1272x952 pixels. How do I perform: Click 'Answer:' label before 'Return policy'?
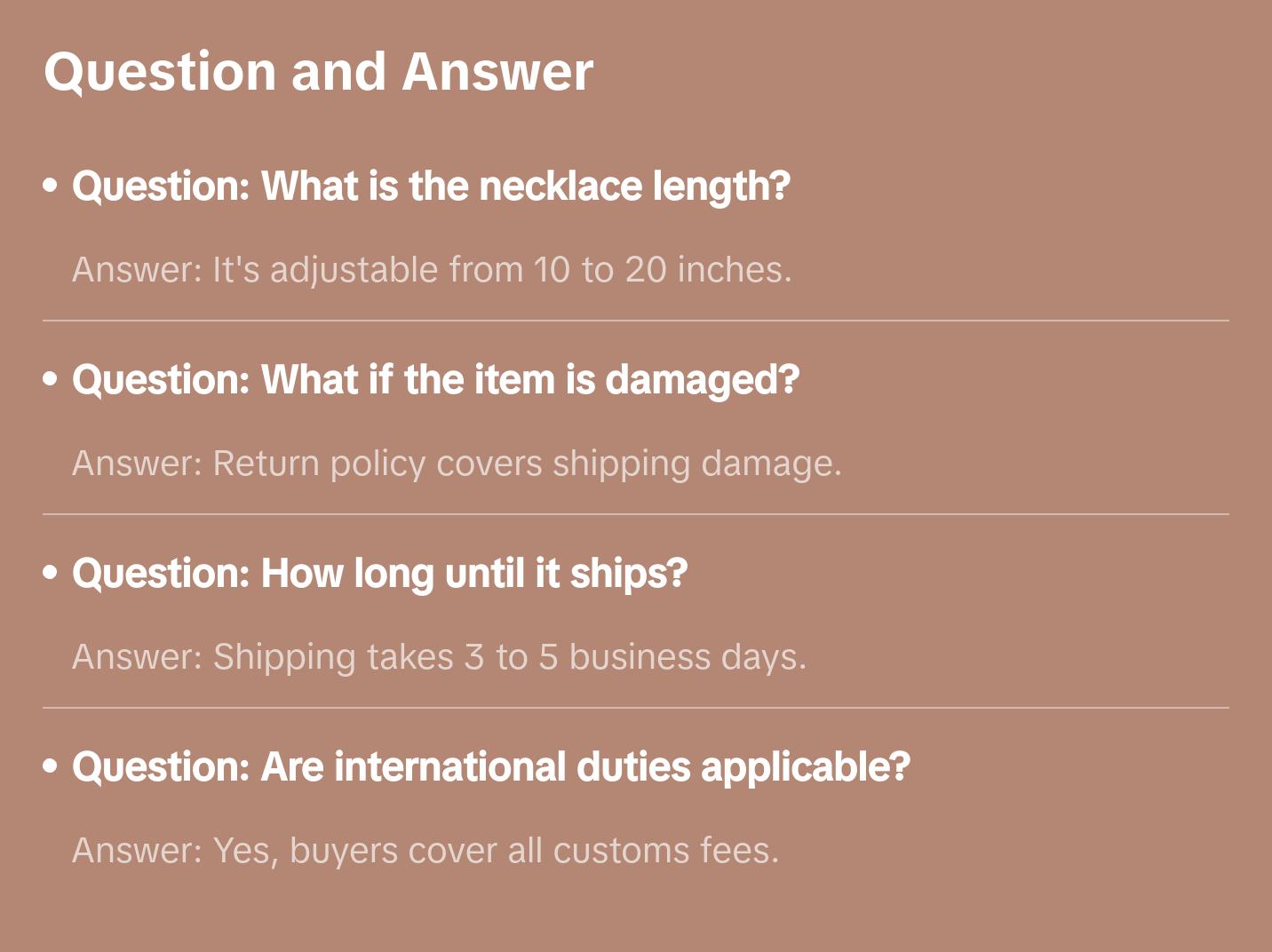click(x=138, y=464)
